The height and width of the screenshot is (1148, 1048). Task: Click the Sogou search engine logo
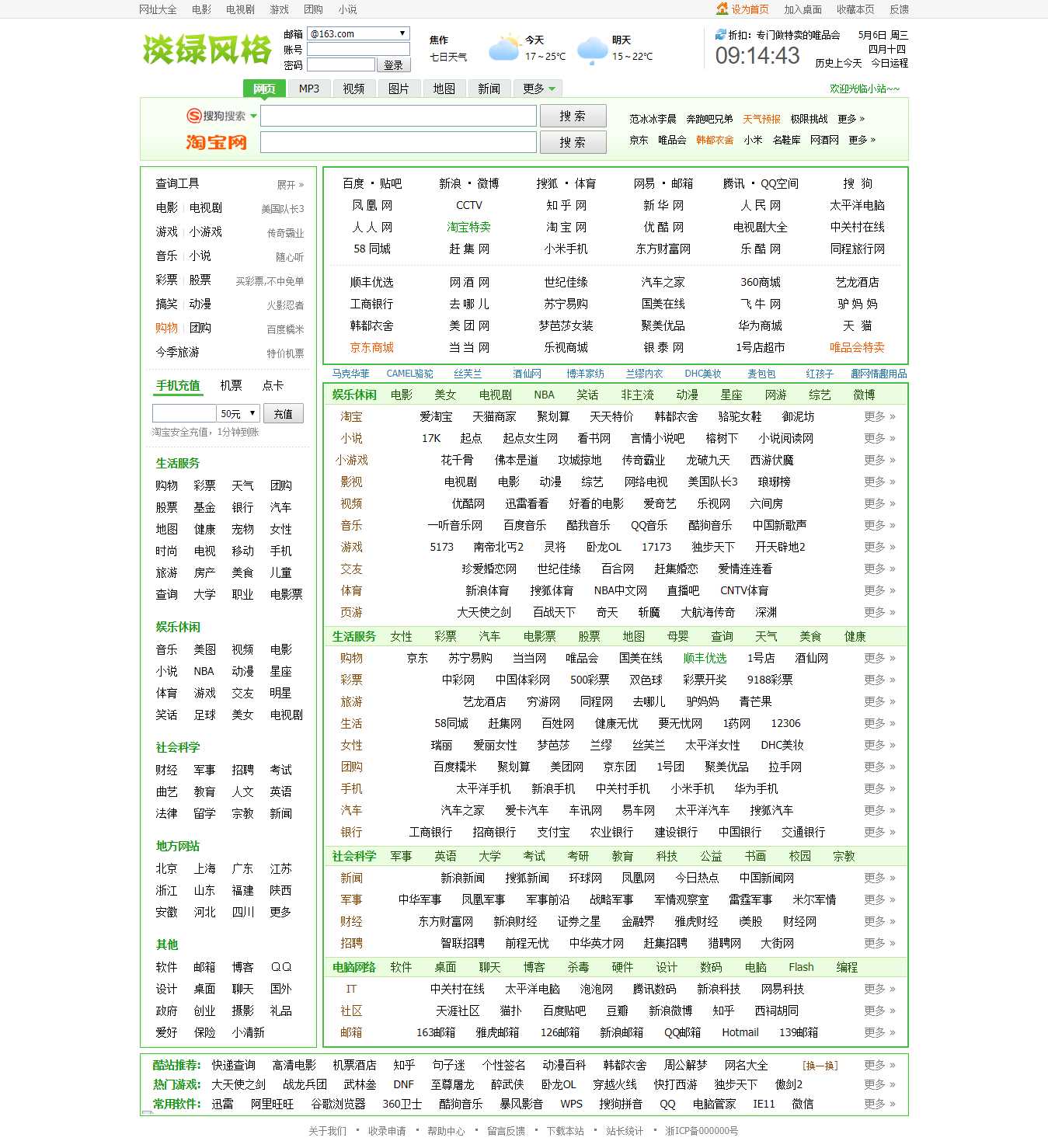click(214, 115)
